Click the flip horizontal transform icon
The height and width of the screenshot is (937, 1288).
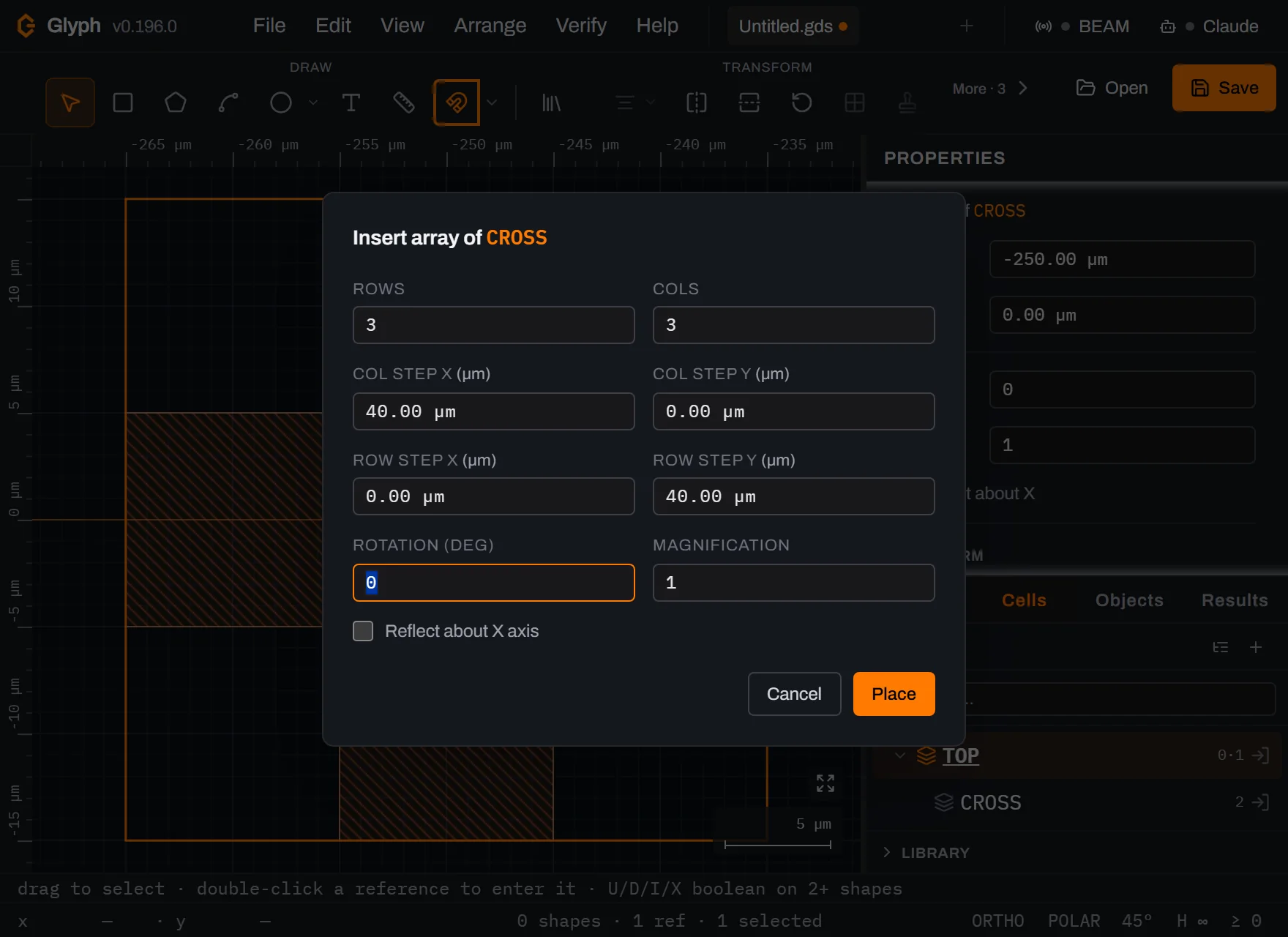click(x=697, y=102)
